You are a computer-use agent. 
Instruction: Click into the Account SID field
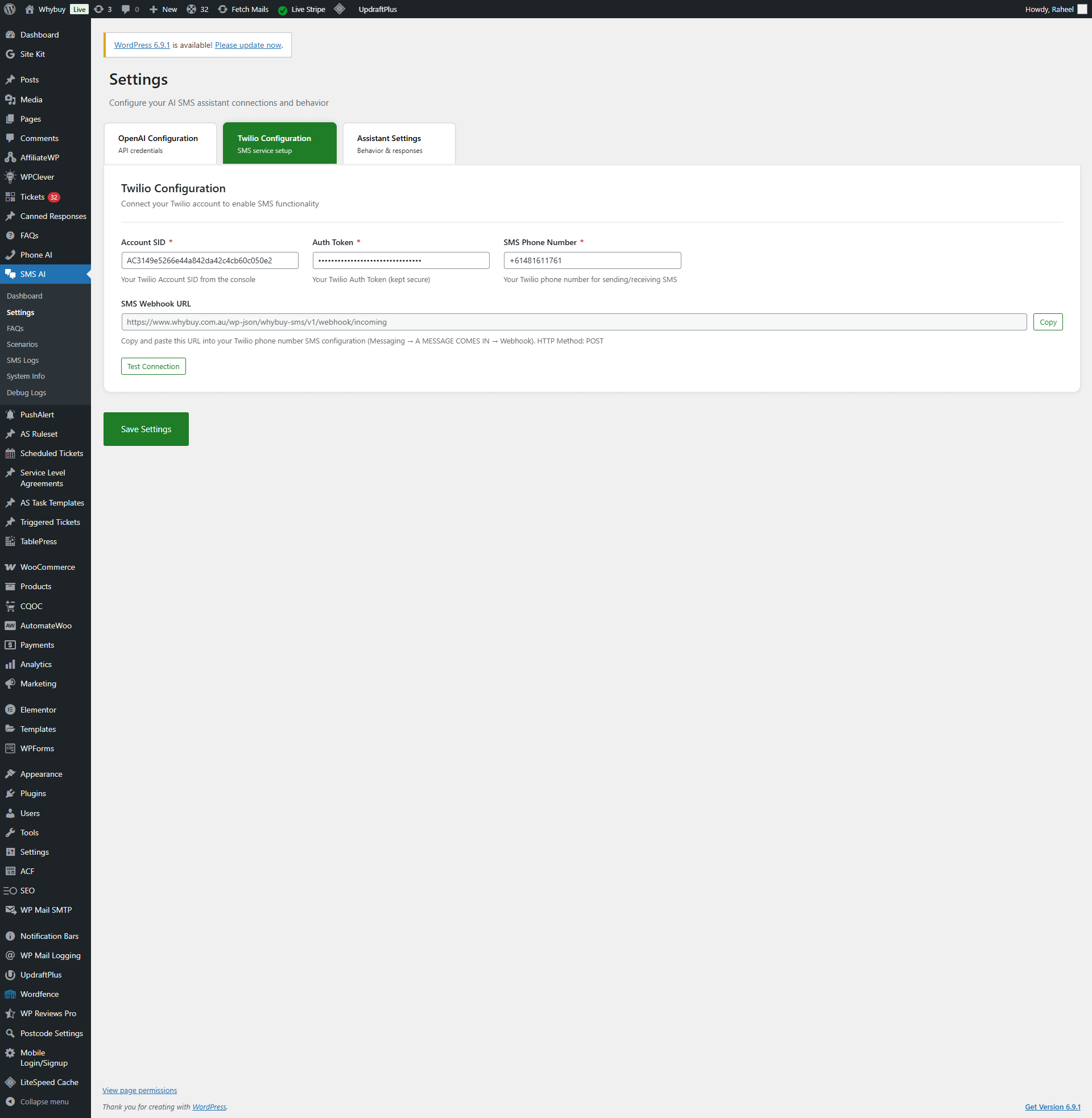click(209, 260)
